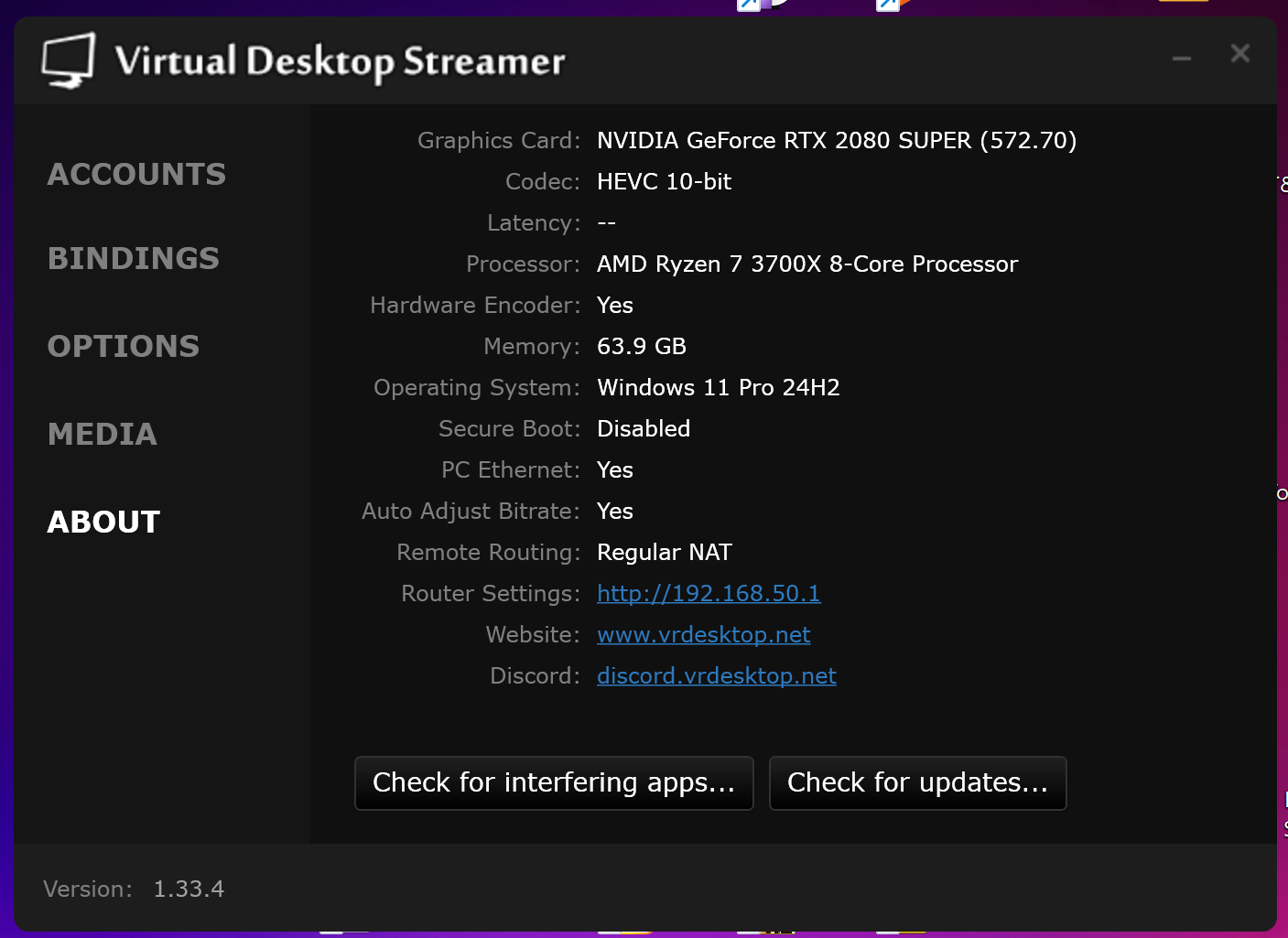
Task: Minimize the Virtual Desktop Streamer window
Action: 1182,57
